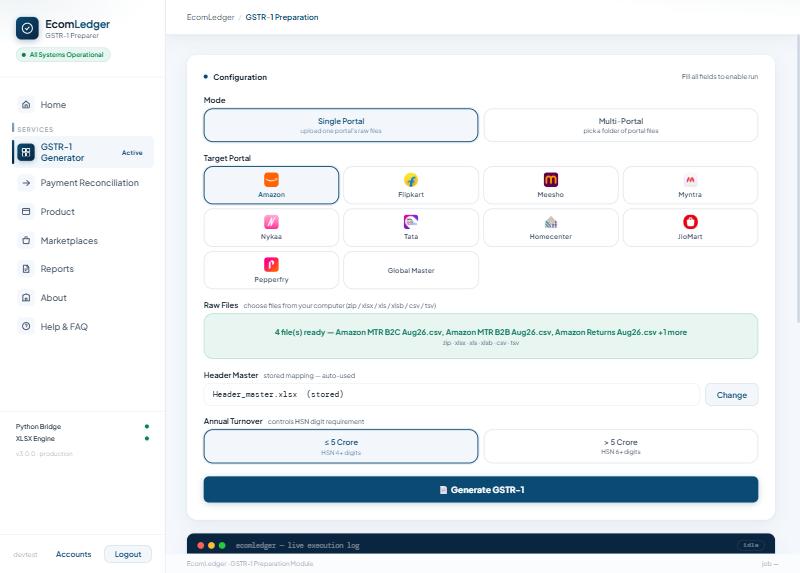This screenshot has width=800, height=573.
Task: Click Generate GSTR-1 button
Action: tap(481, 490)
